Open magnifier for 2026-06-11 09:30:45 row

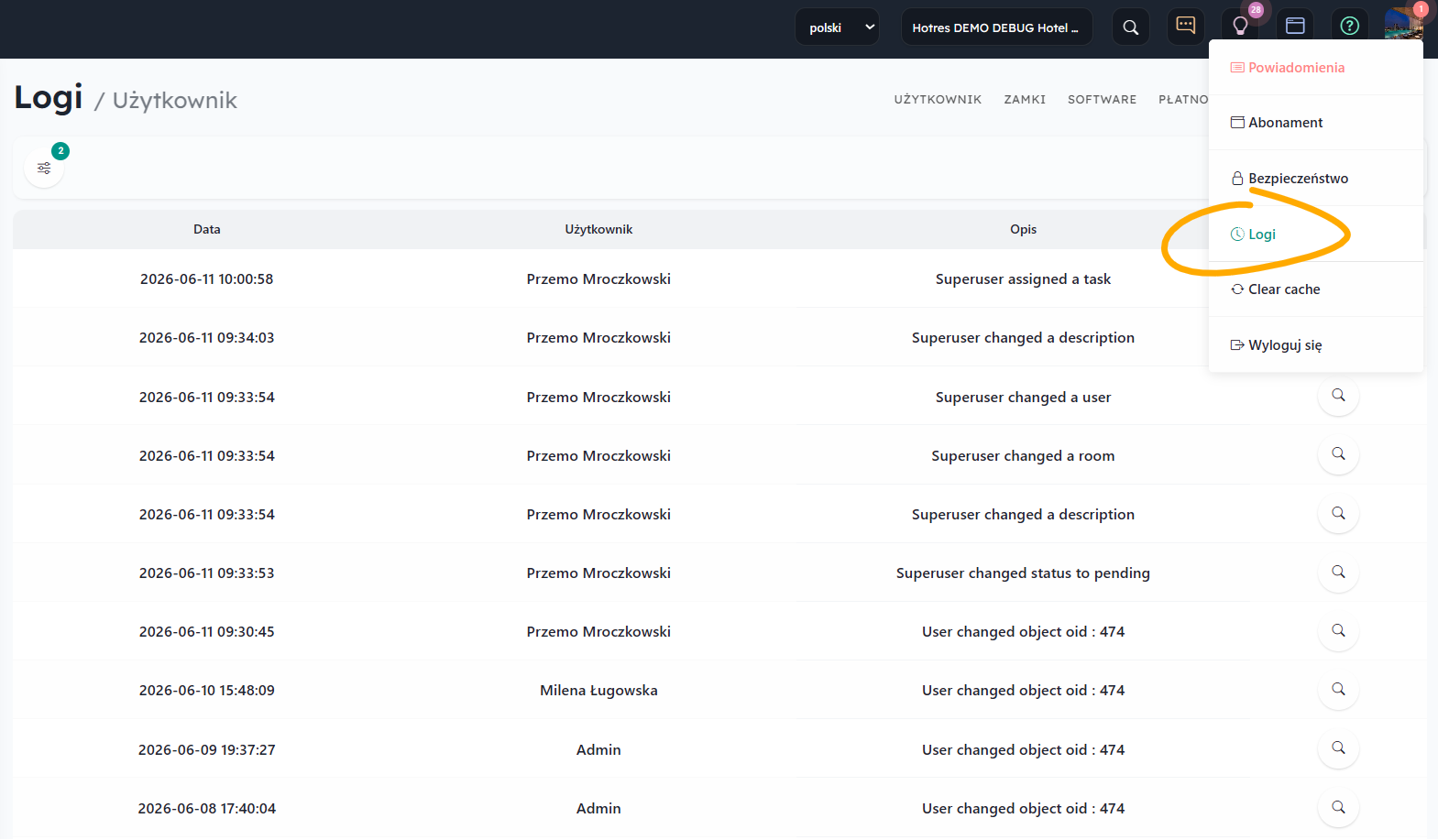tap(1338, 631)
